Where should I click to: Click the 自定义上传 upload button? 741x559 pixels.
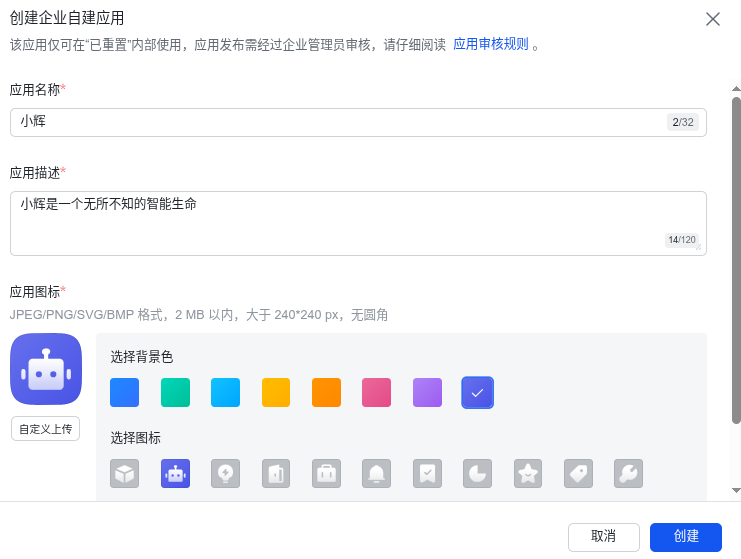click(45, 429)
